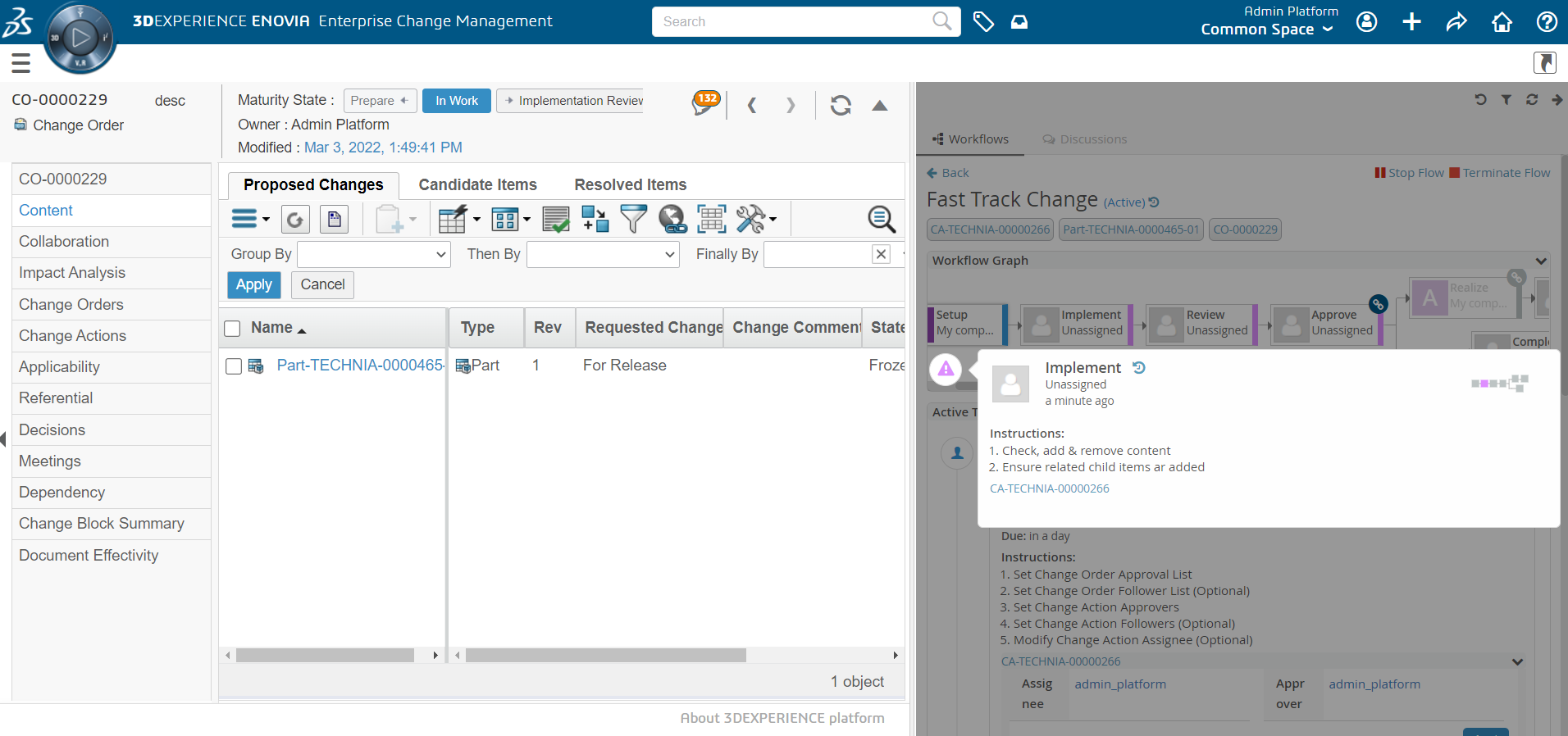Switch to the Candidate Items tab

pyautogui.click(x=477, y=185)
